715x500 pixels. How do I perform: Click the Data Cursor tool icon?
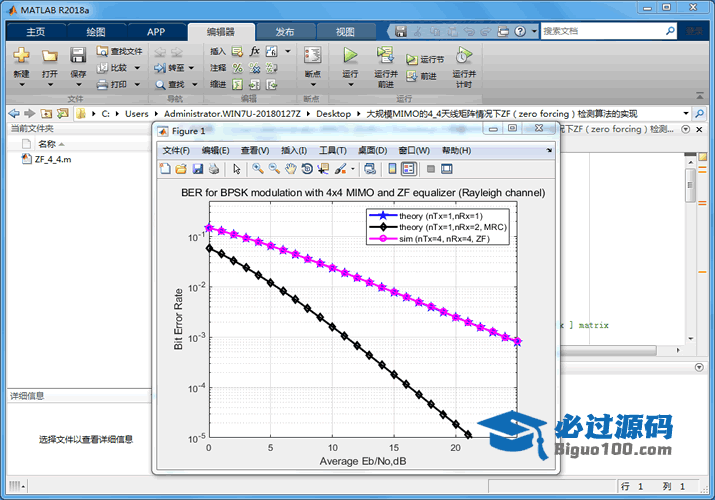[x=323, y=169]
